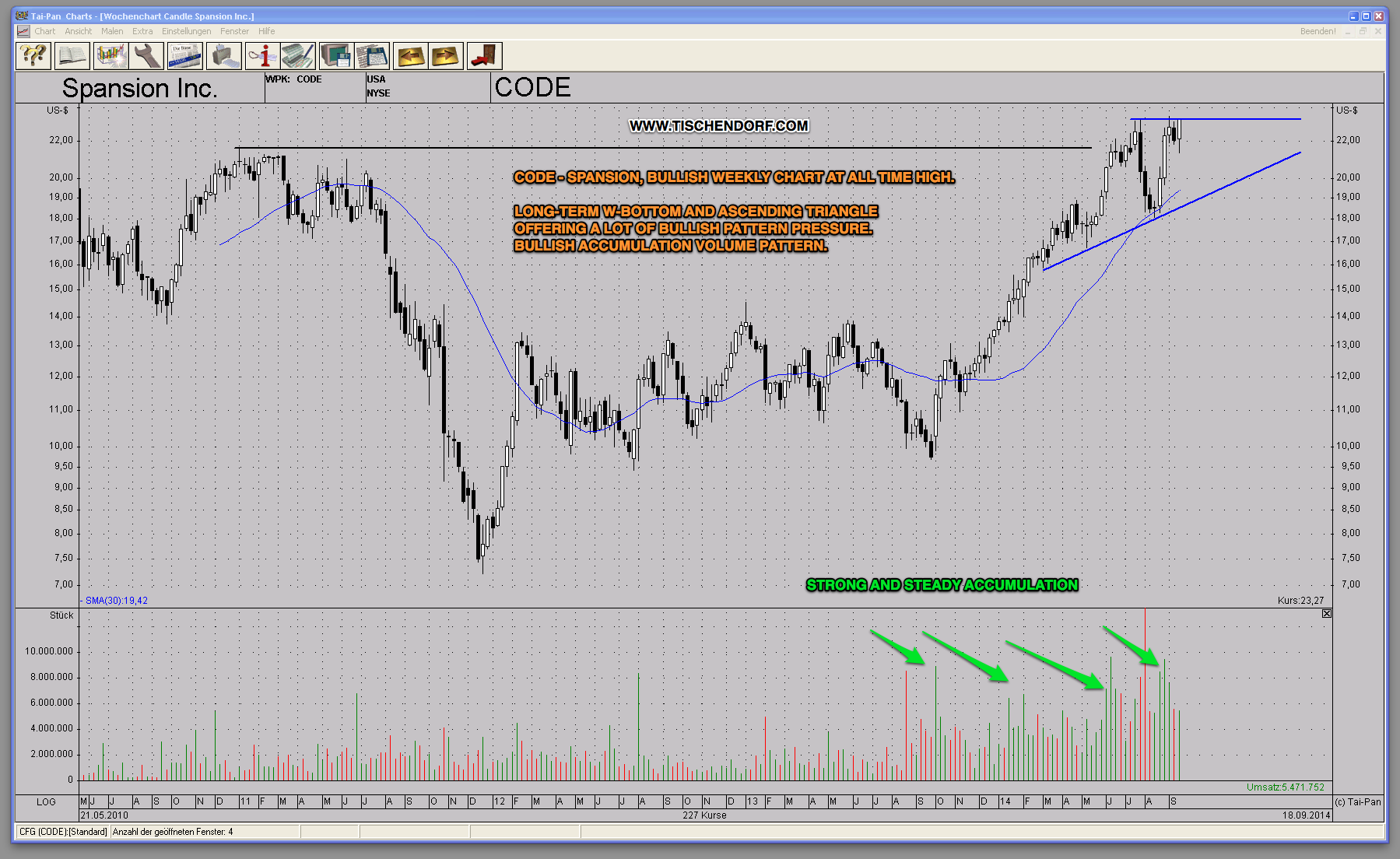Open the wrench settings tool

coord(146,56)
